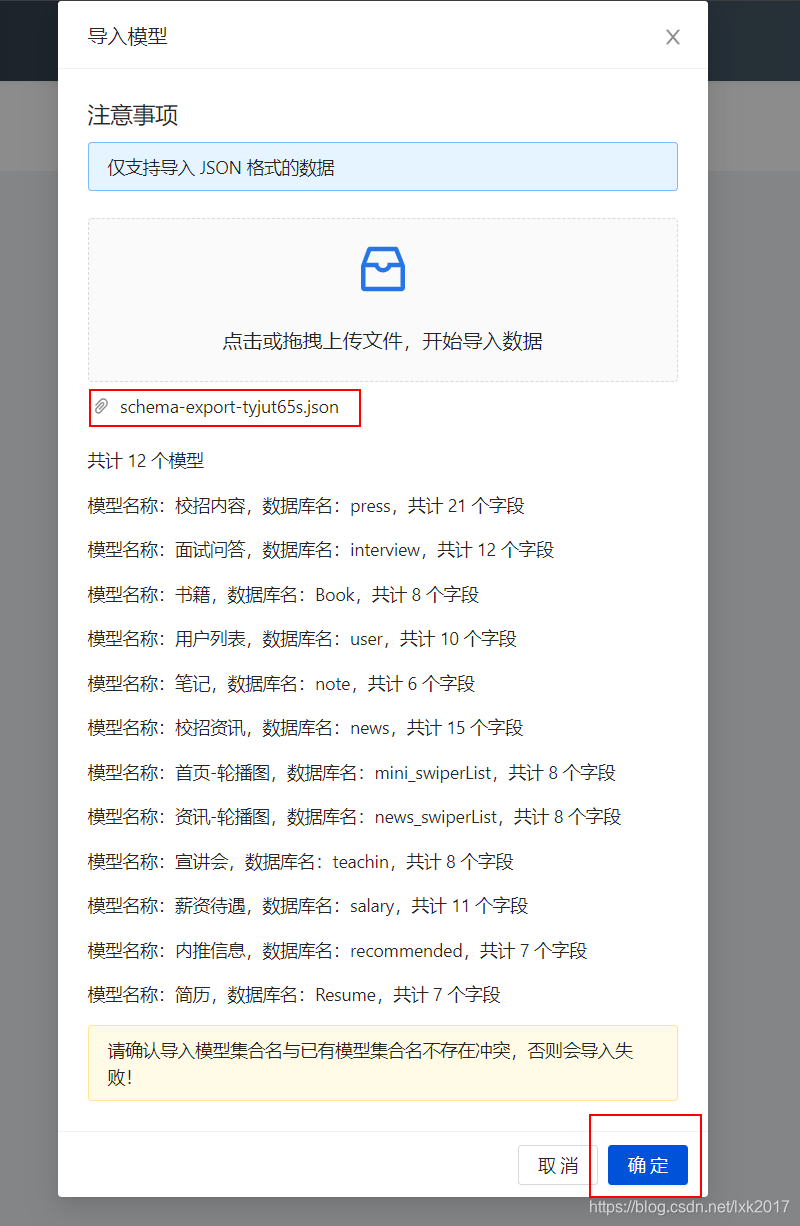The image size is (800, 1226).
Task: Click the 共计 12 个模型 line
Action: point(146,461)
